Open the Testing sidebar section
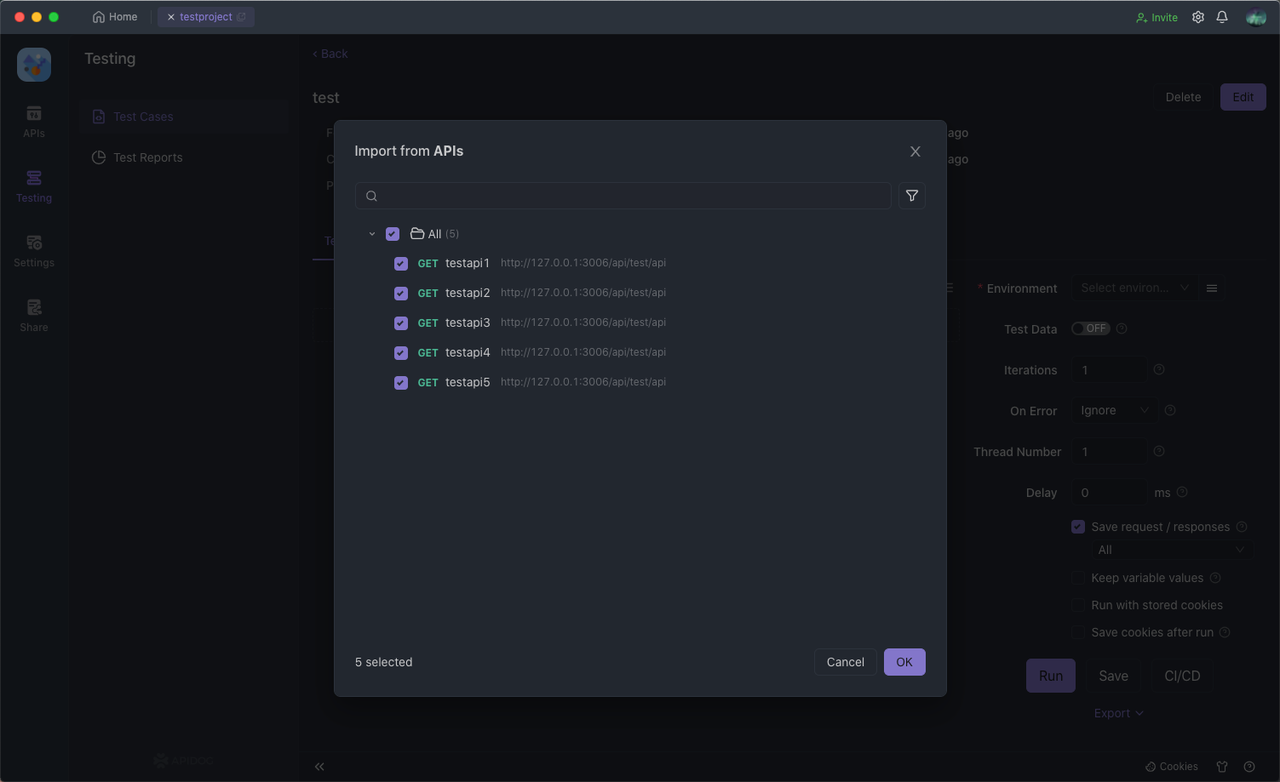The image size is (1280, 782). click(34, 186)
